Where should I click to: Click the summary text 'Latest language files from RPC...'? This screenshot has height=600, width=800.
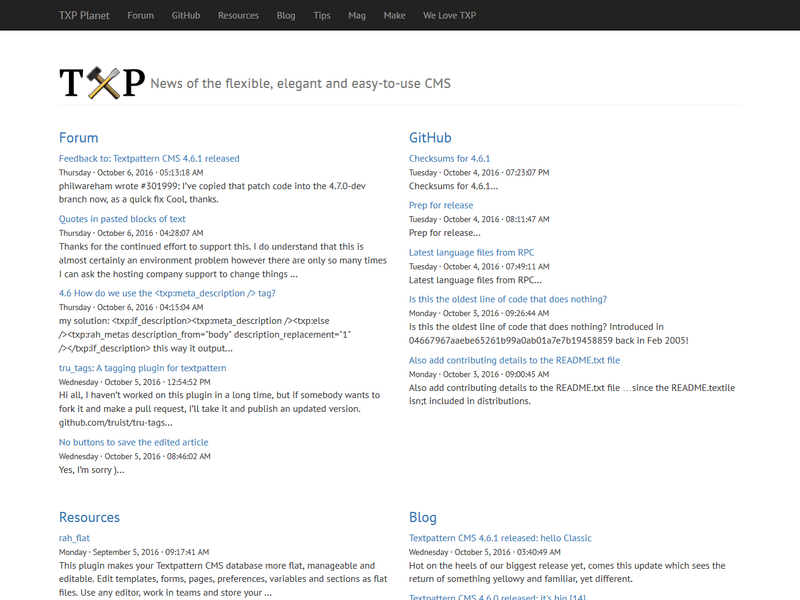[475, 280]
